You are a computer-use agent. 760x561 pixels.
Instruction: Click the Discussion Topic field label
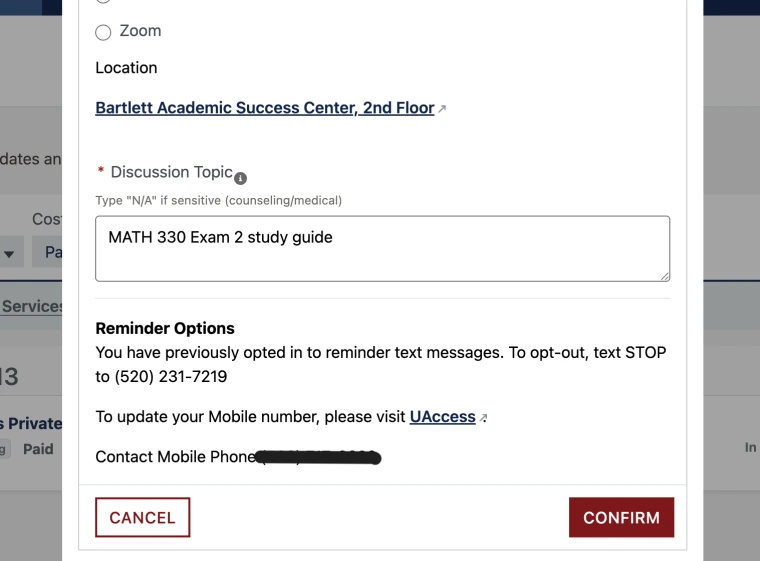click(x=171, y=172)
